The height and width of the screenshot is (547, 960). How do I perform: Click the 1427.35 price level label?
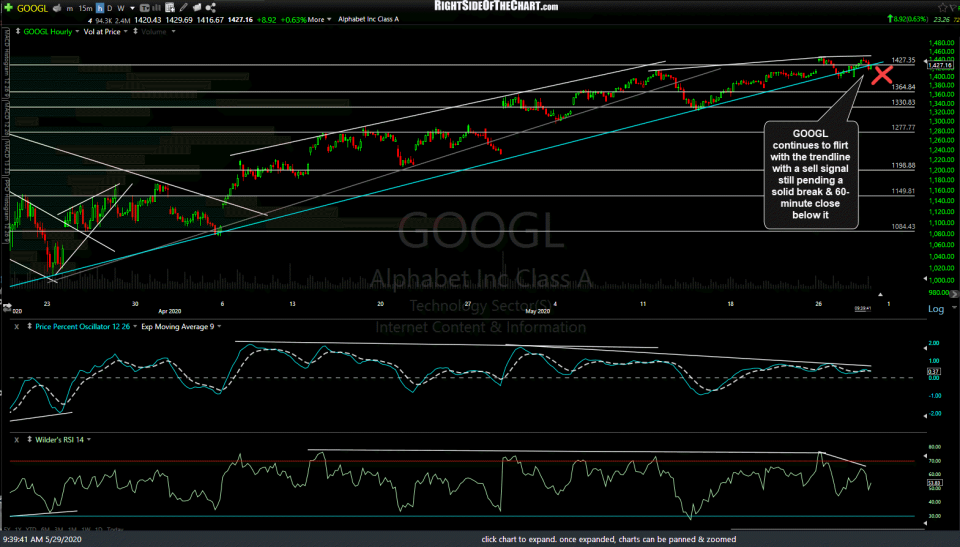click(x=903, y=60)
